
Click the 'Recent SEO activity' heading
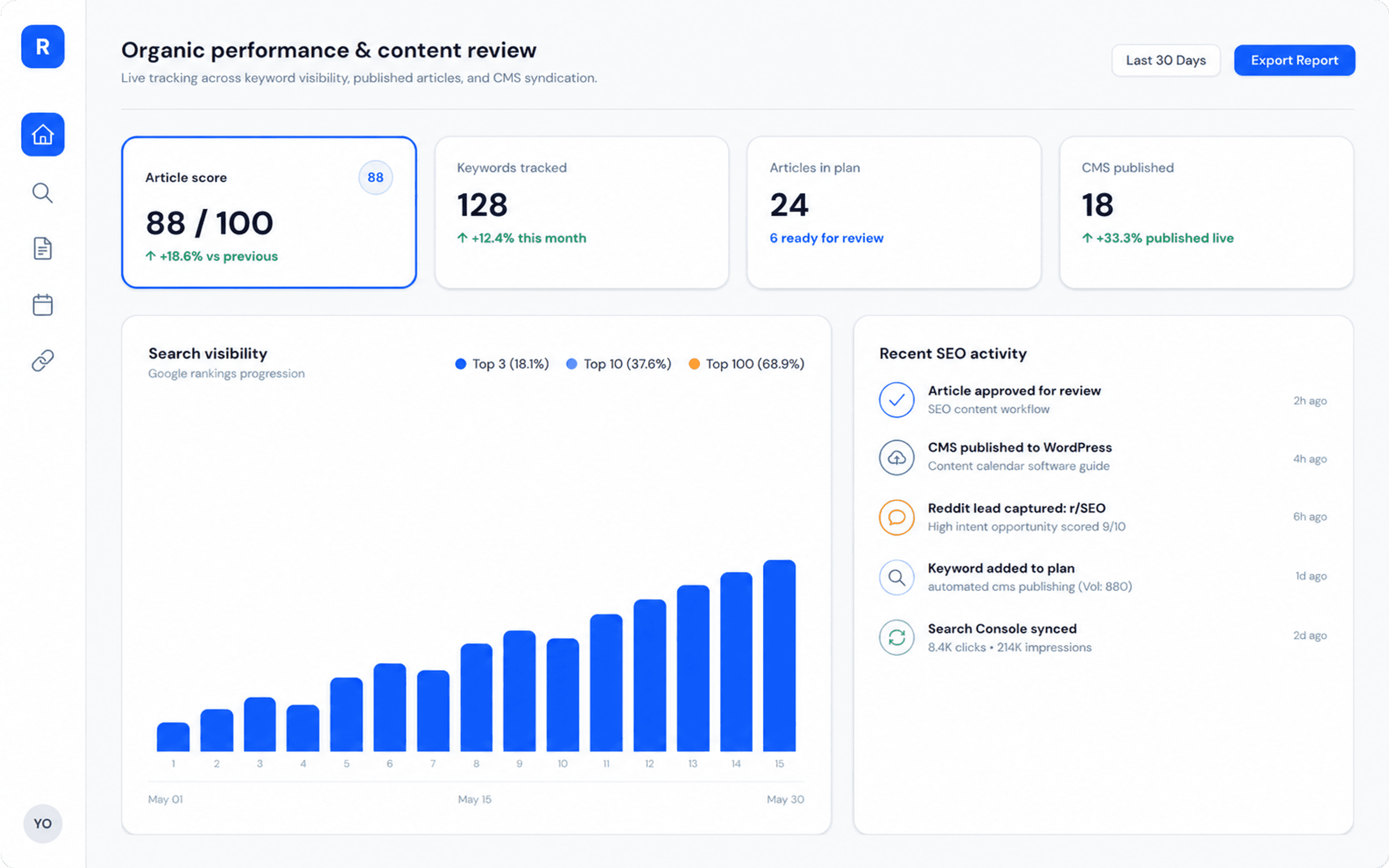point(953,354)
